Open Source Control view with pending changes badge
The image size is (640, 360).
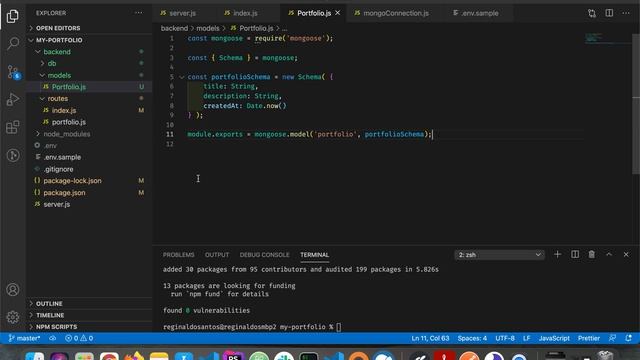pos(13,72)
